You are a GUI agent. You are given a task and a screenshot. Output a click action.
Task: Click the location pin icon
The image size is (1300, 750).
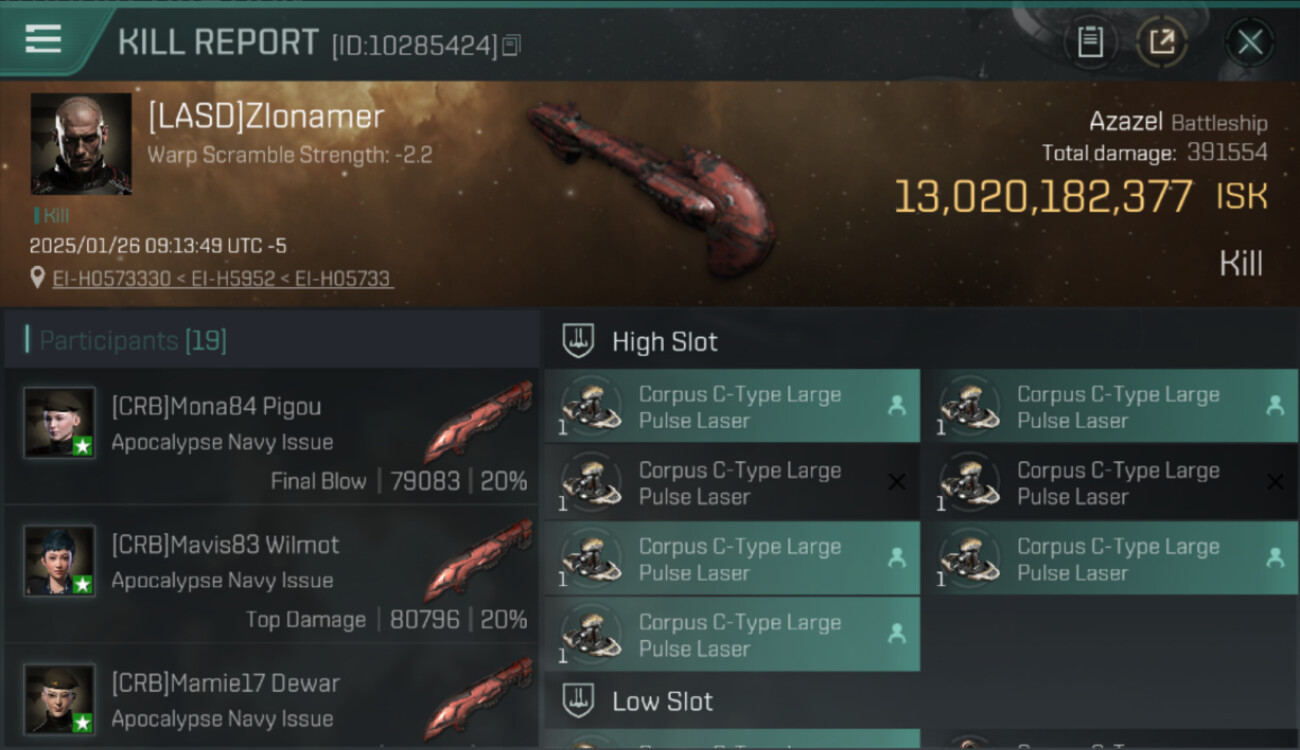point(38,278)
